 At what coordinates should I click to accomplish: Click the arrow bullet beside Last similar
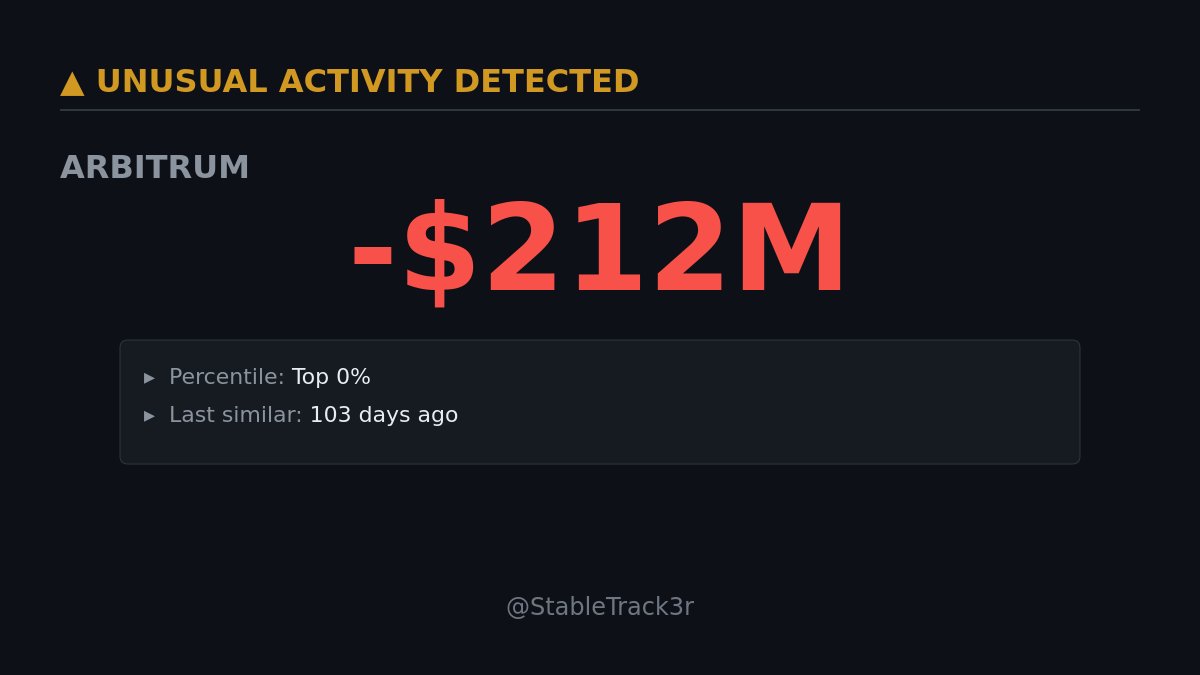[150, 416]
